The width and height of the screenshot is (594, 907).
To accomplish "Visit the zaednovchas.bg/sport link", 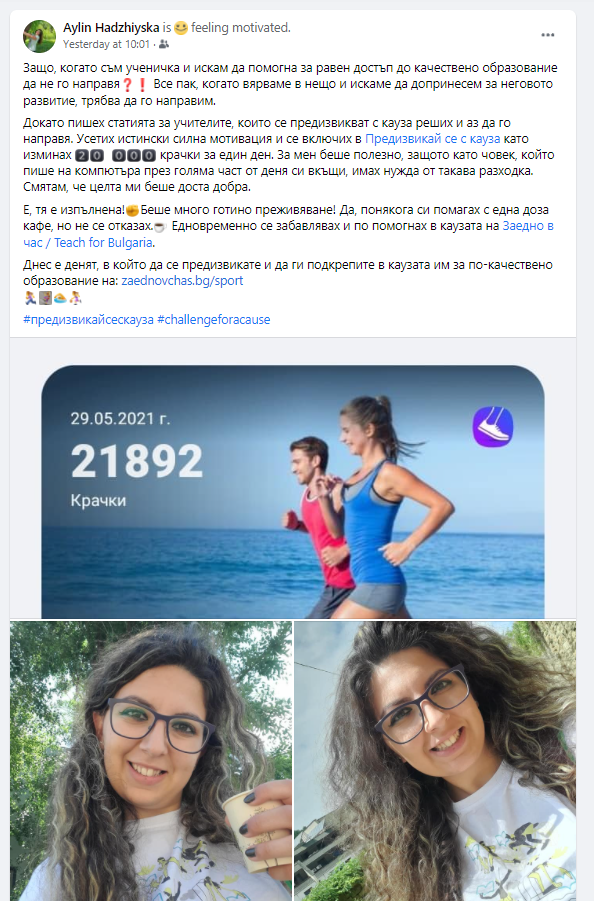I will pyautogui.click(x=182, y=281).
